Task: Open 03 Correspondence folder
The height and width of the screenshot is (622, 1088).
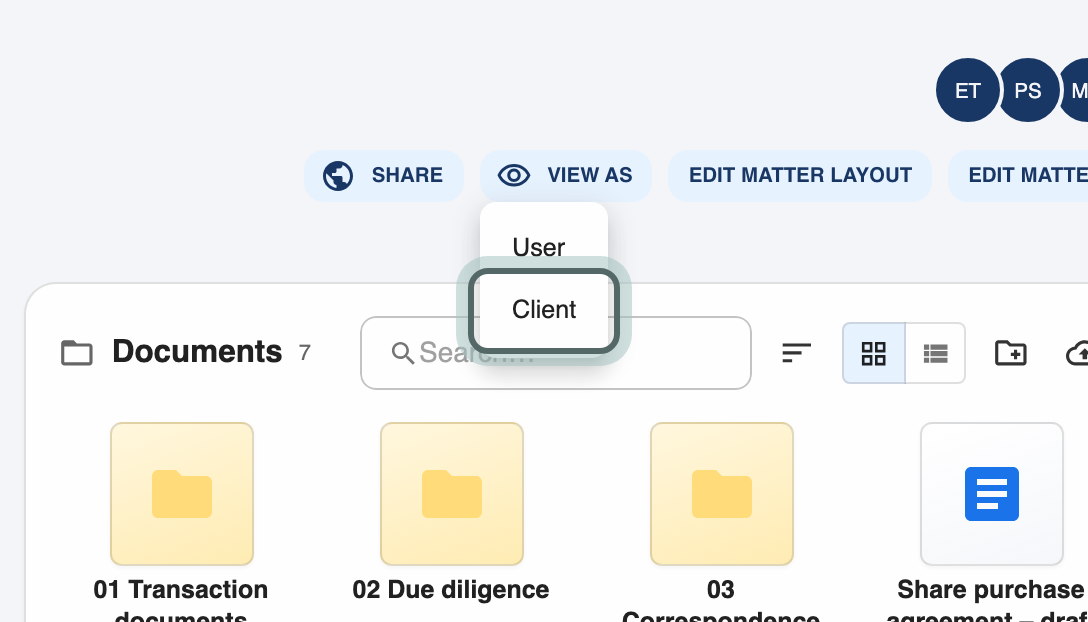Action: click(722, 494)
